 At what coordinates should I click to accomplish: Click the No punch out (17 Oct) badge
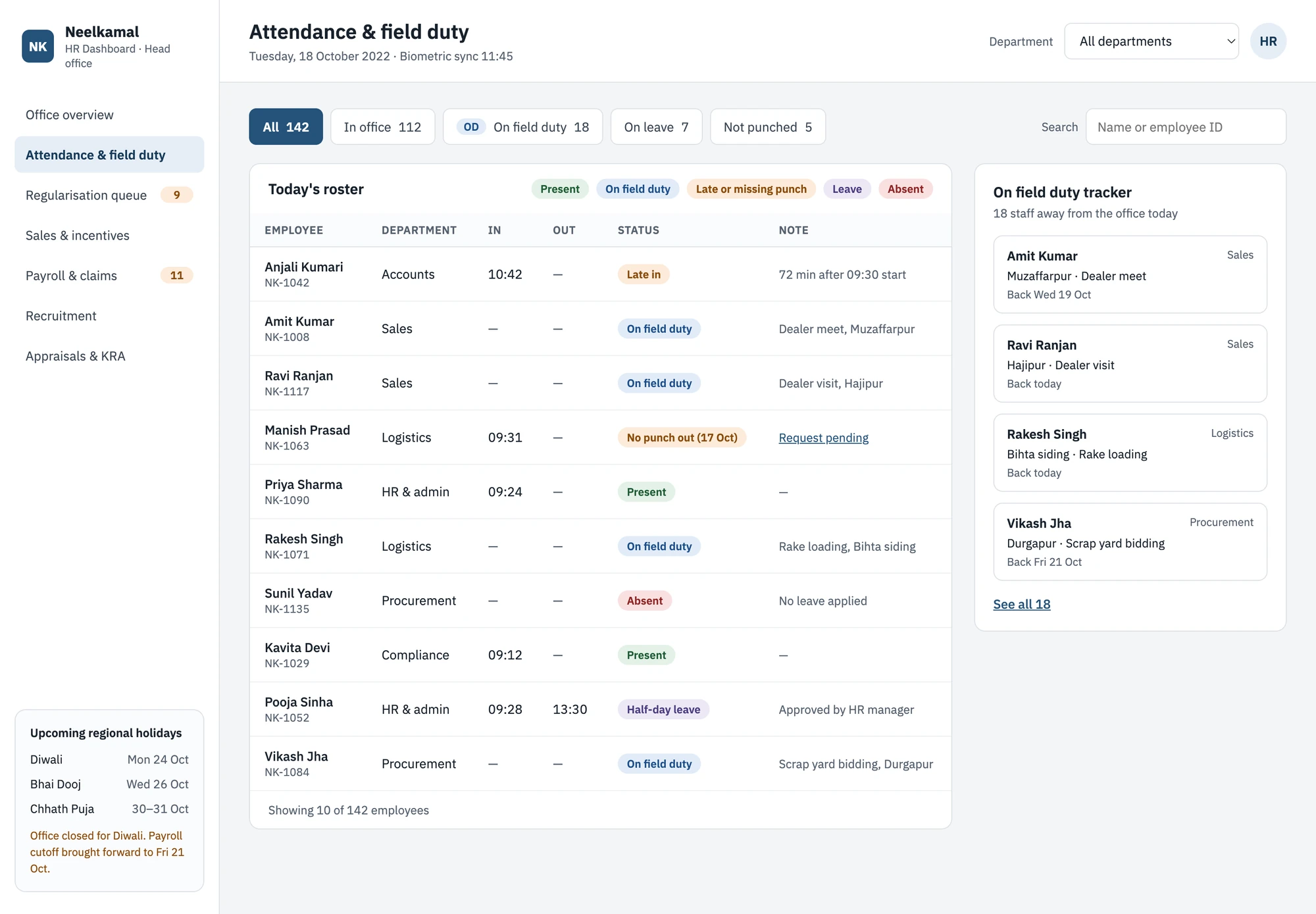coord(682,438)
